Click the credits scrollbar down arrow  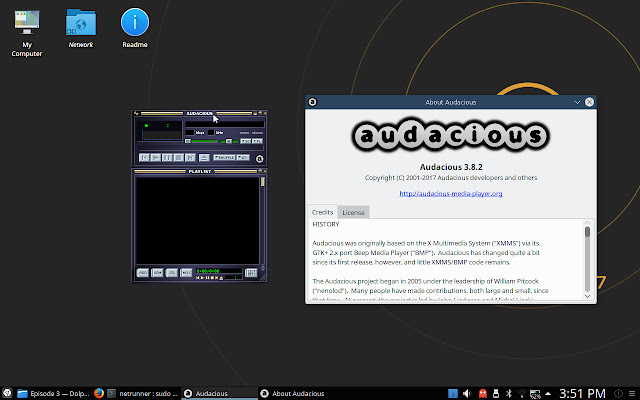point(587,296)
